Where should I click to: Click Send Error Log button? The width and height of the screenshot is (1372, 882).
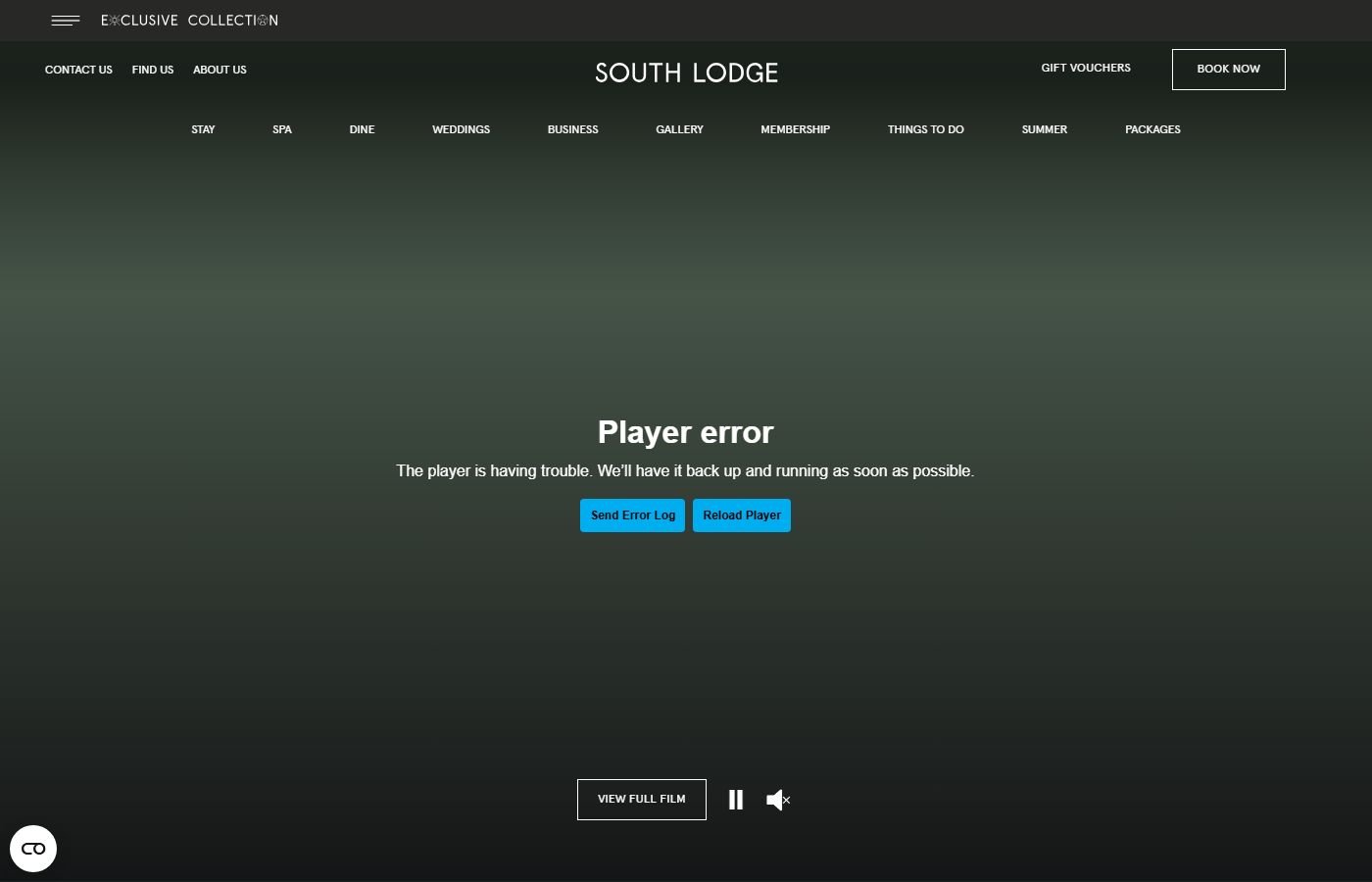(x=632, y=515)
